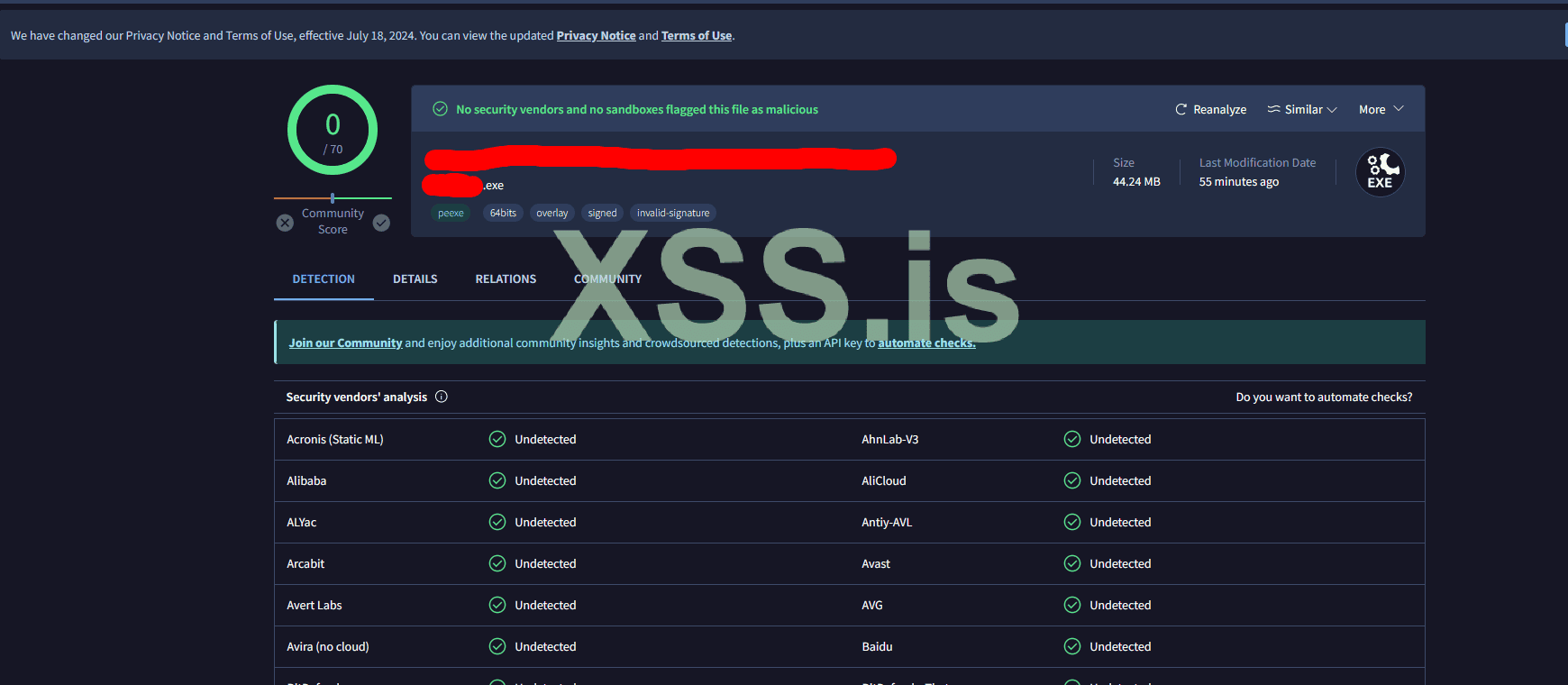This screenshot has height=685, width=1568.
Task: Click the file size value '44.24 MB'
Action: (x=1136, y=182)
